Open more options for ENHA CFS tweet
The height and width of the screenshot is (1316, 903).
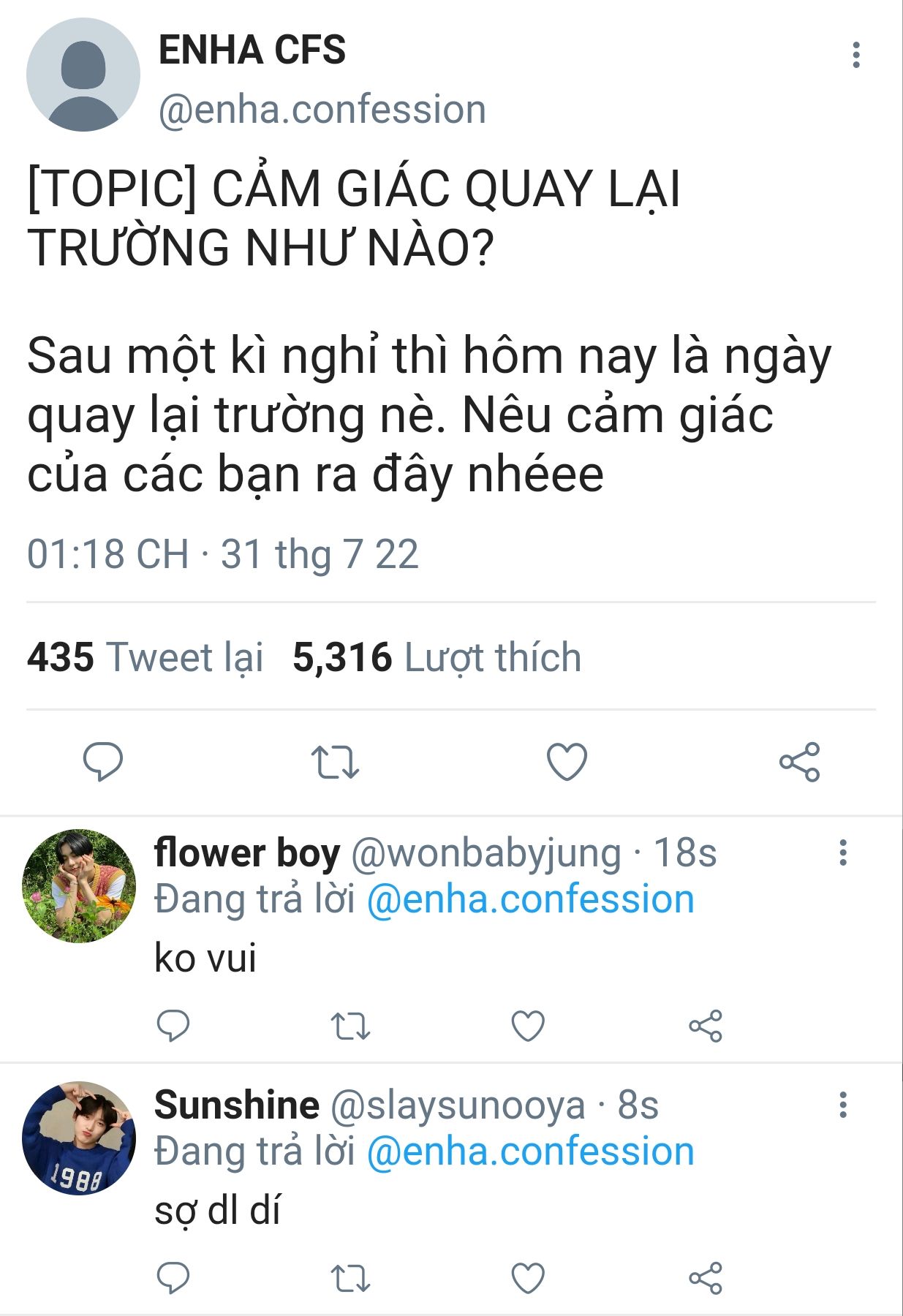tap(855, 56)
